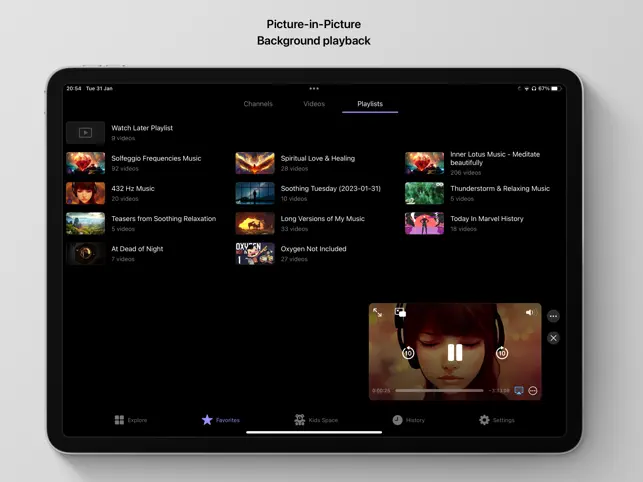Open the Explore tab in the bottom bar
The height and width of the screenshot is (482, 643).
131,420
